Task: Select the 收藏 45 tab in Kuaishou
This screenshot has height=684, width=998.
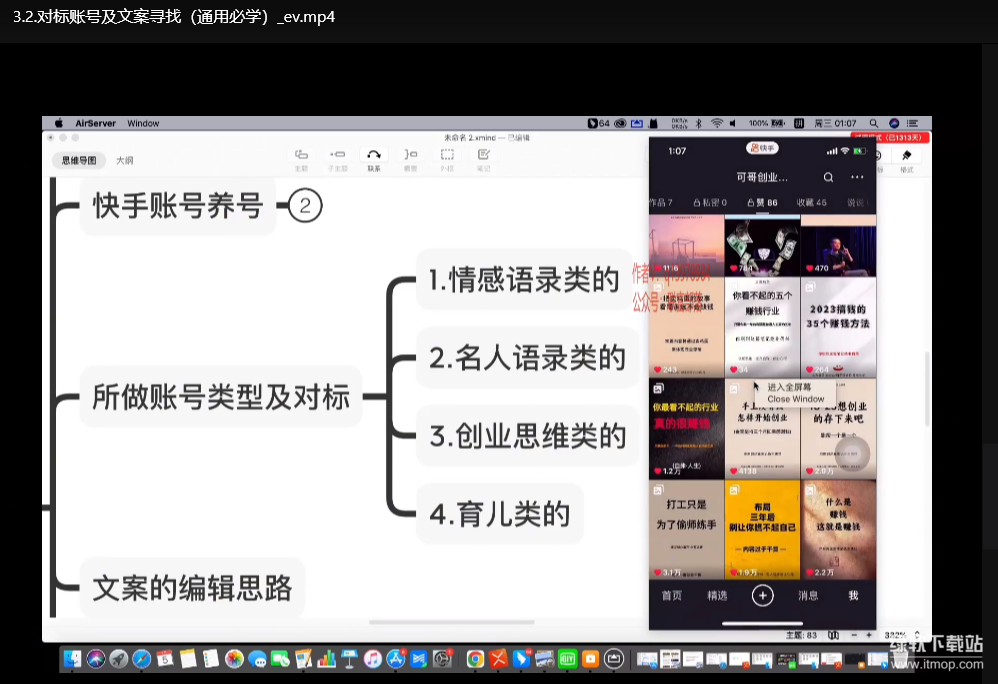Action: point(811,202)
